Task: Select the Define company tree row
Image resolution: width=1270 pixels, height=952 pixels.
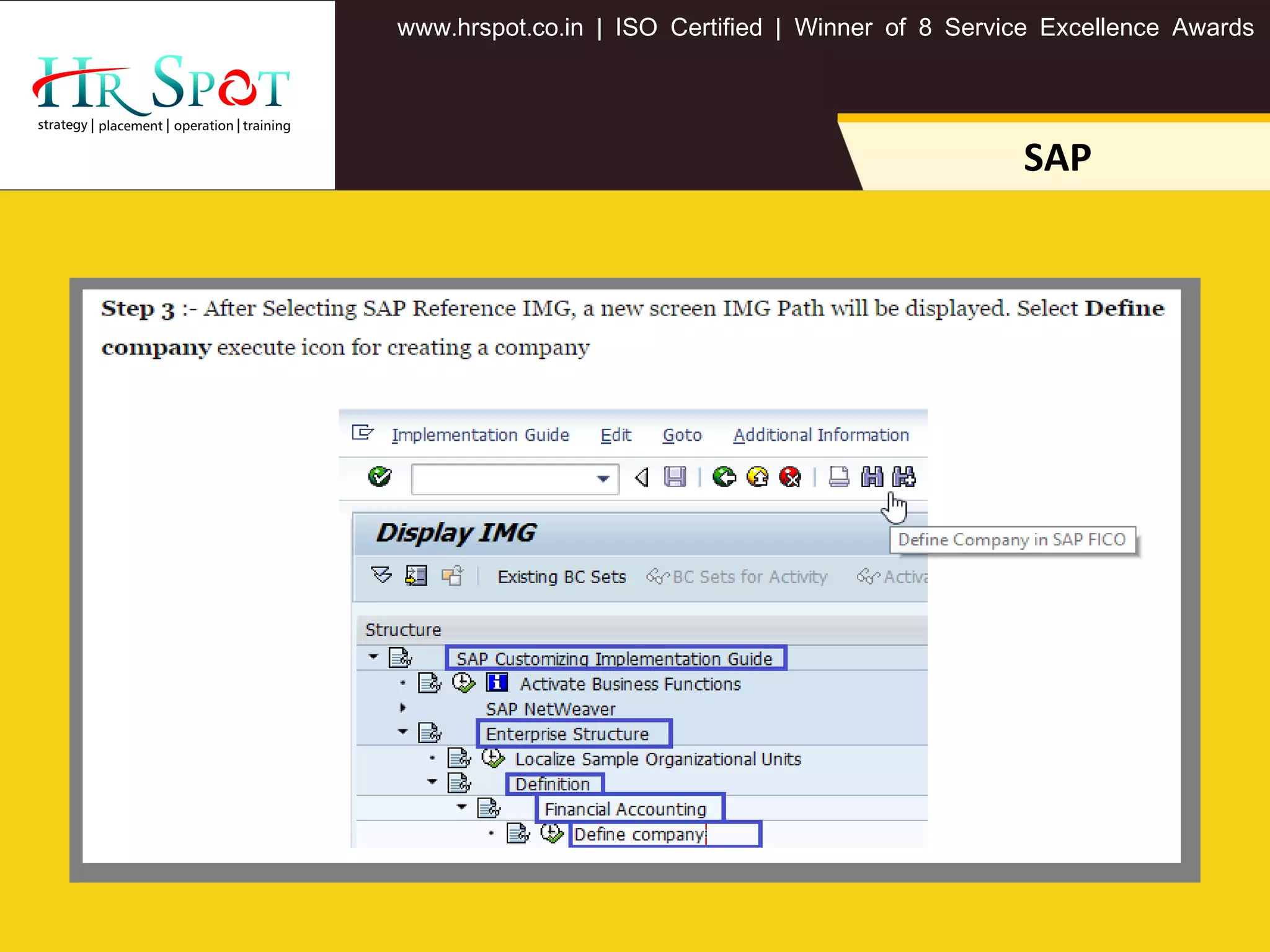Action: (x=642, y=834)
